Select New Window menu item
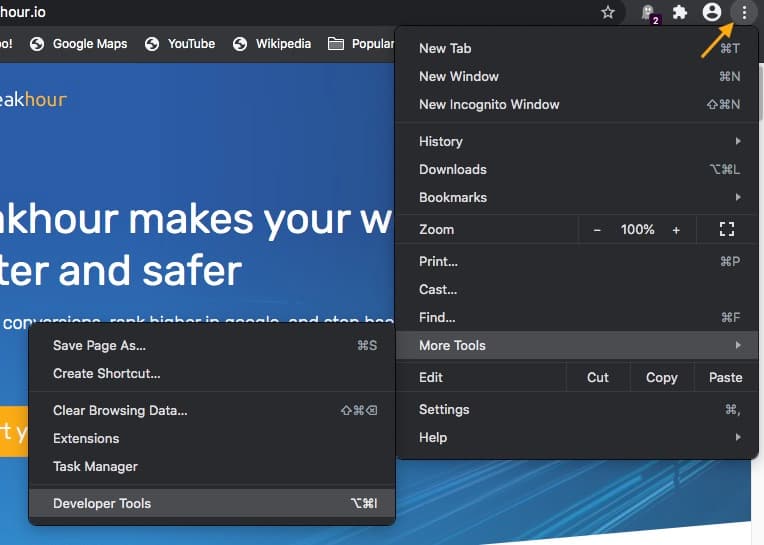 tap(577, 76)
